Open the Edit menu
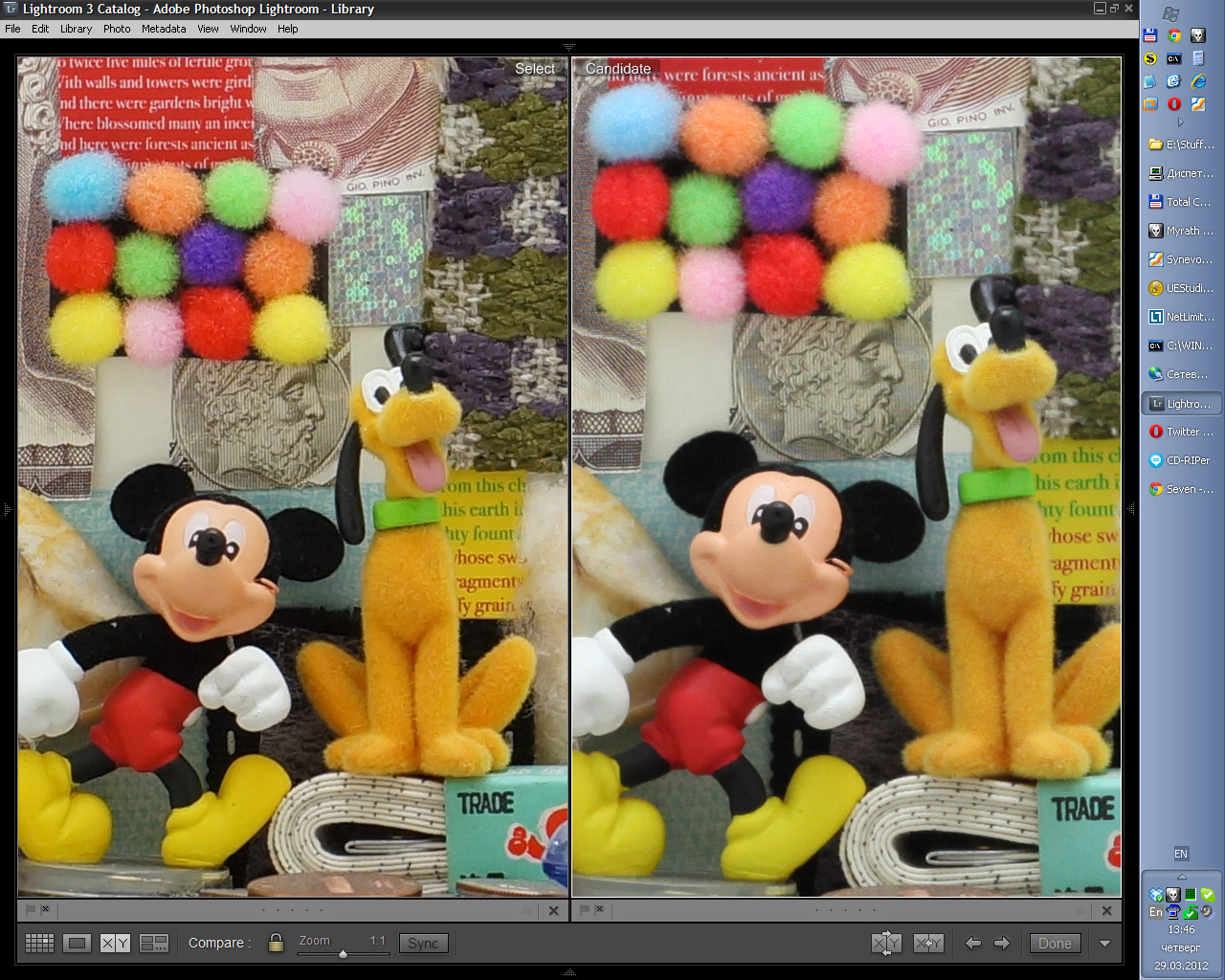Screen dimensions: 1225x980 pos(40,29)
